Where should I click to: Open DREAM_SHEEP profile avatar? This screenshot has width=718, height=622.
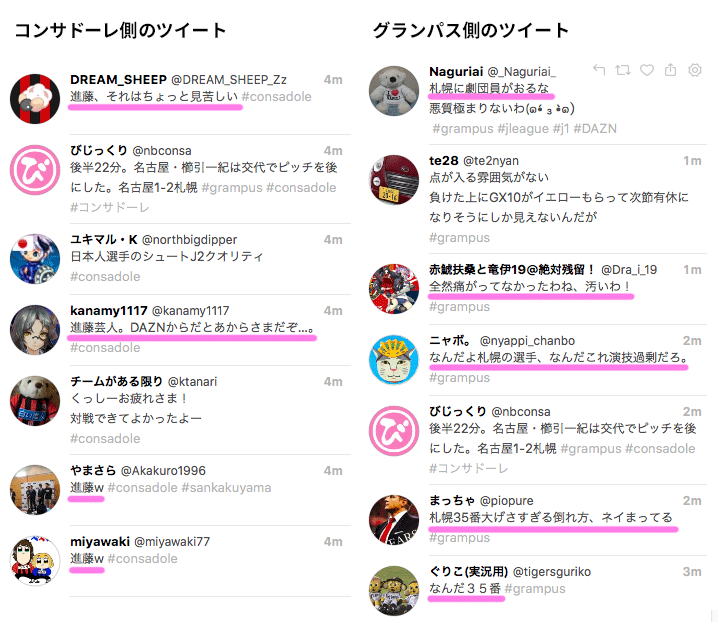(x=35, y=99)
